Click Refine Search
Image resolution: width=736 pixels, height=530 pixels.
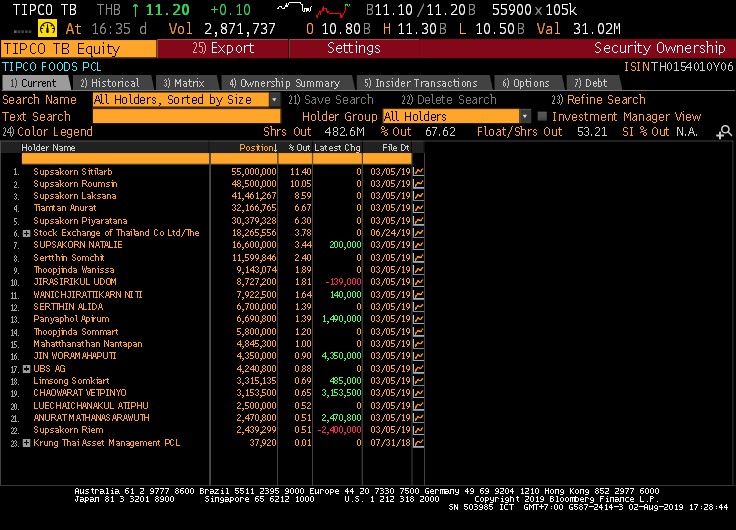598,100
